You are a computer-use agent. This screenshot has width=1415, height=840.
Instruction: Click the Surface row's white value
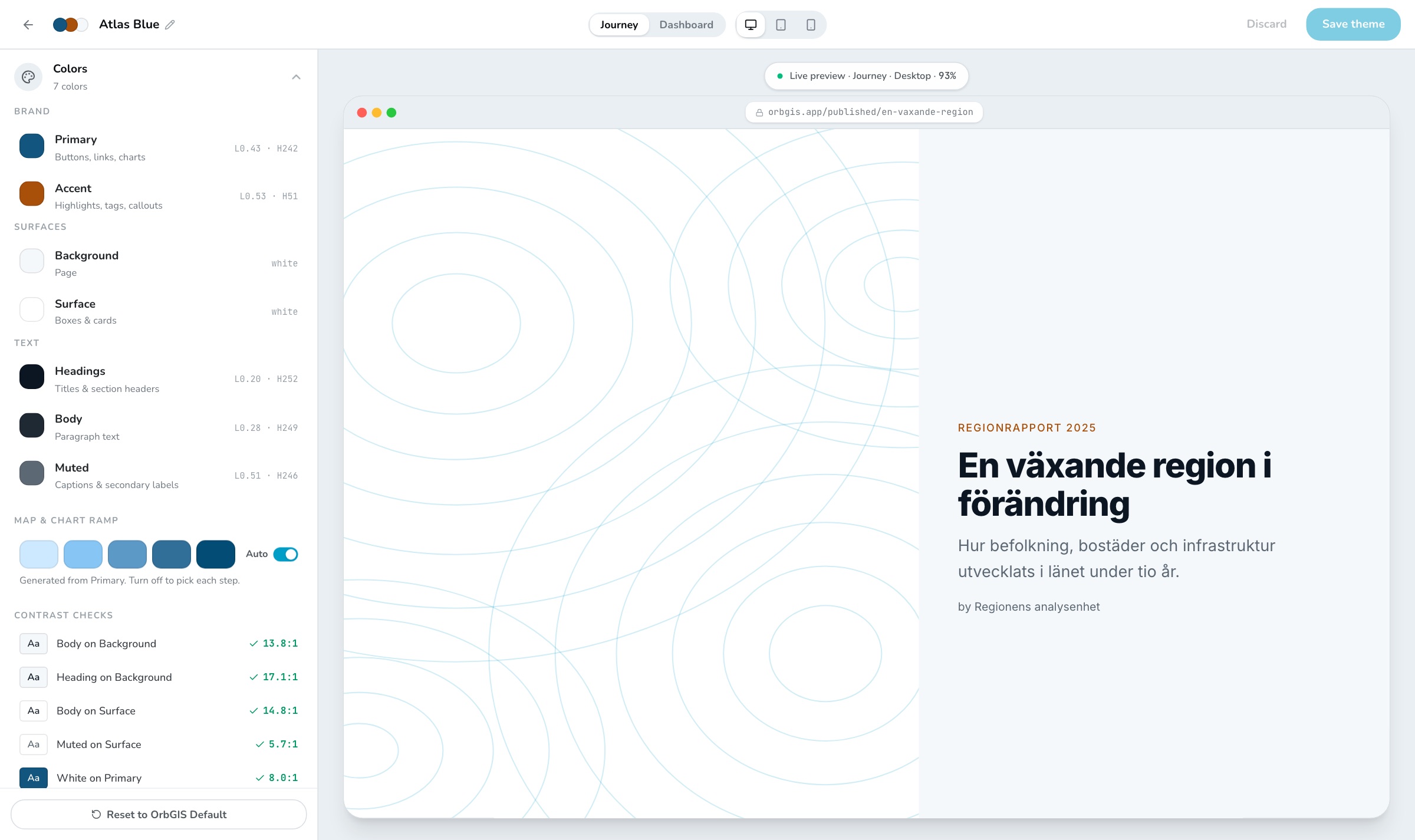(285, 312)
